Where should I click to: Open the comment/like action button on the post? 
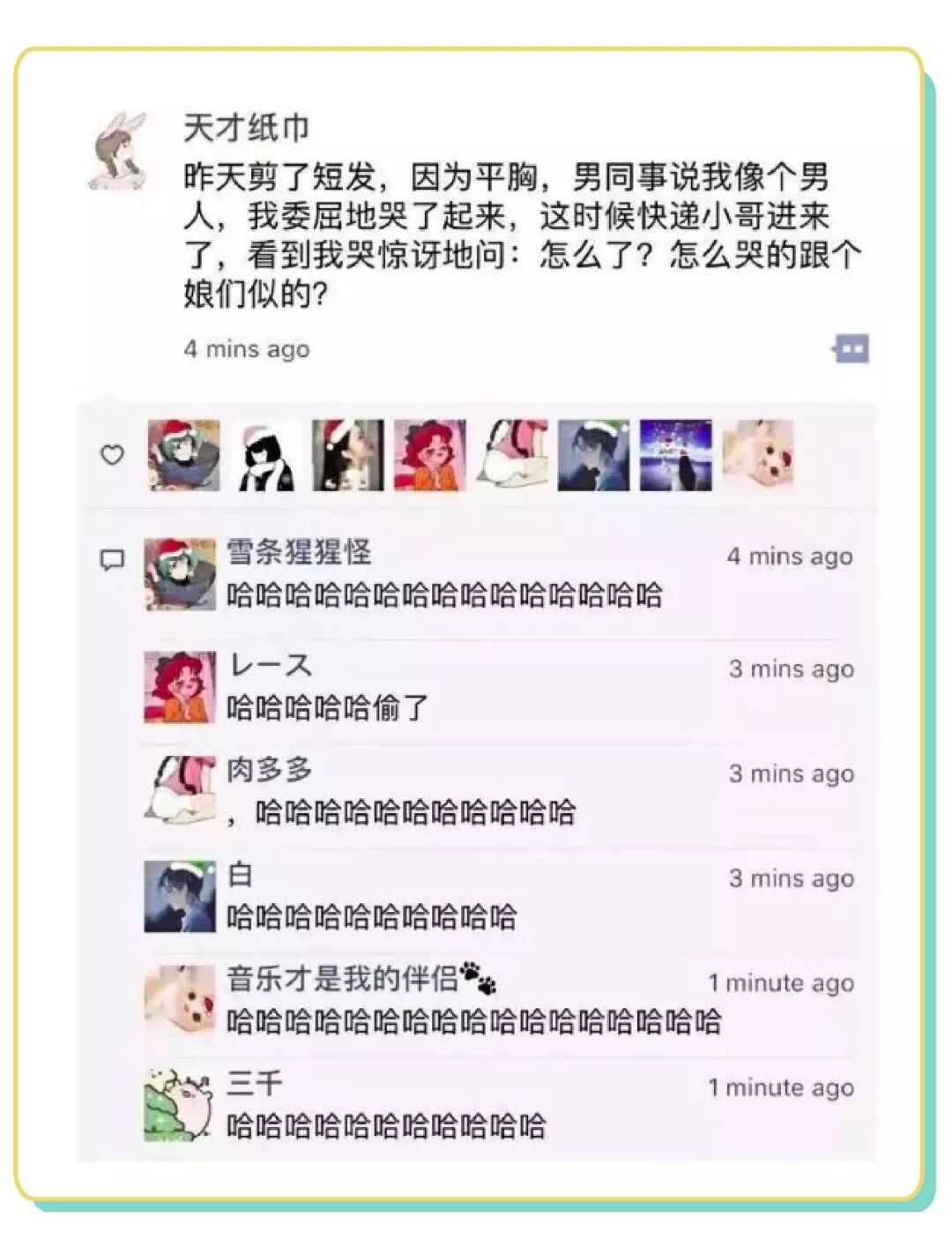[x=851, y=348]
